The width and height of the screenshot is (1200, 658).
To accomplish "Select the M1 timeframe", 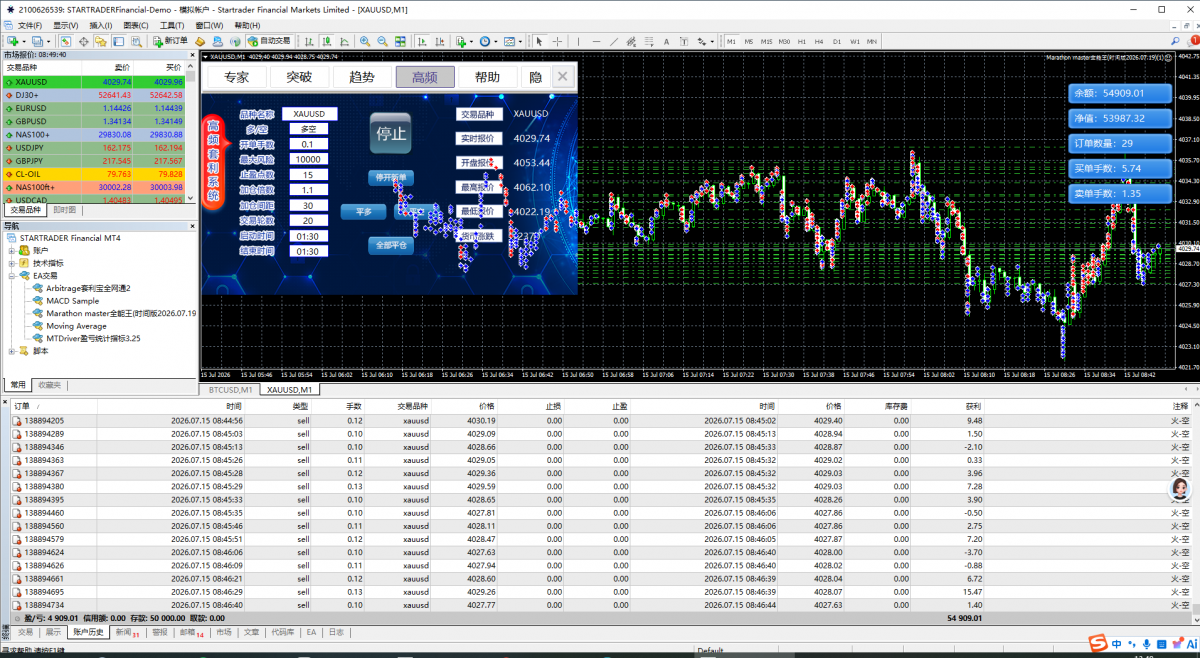I will point(731,41).
